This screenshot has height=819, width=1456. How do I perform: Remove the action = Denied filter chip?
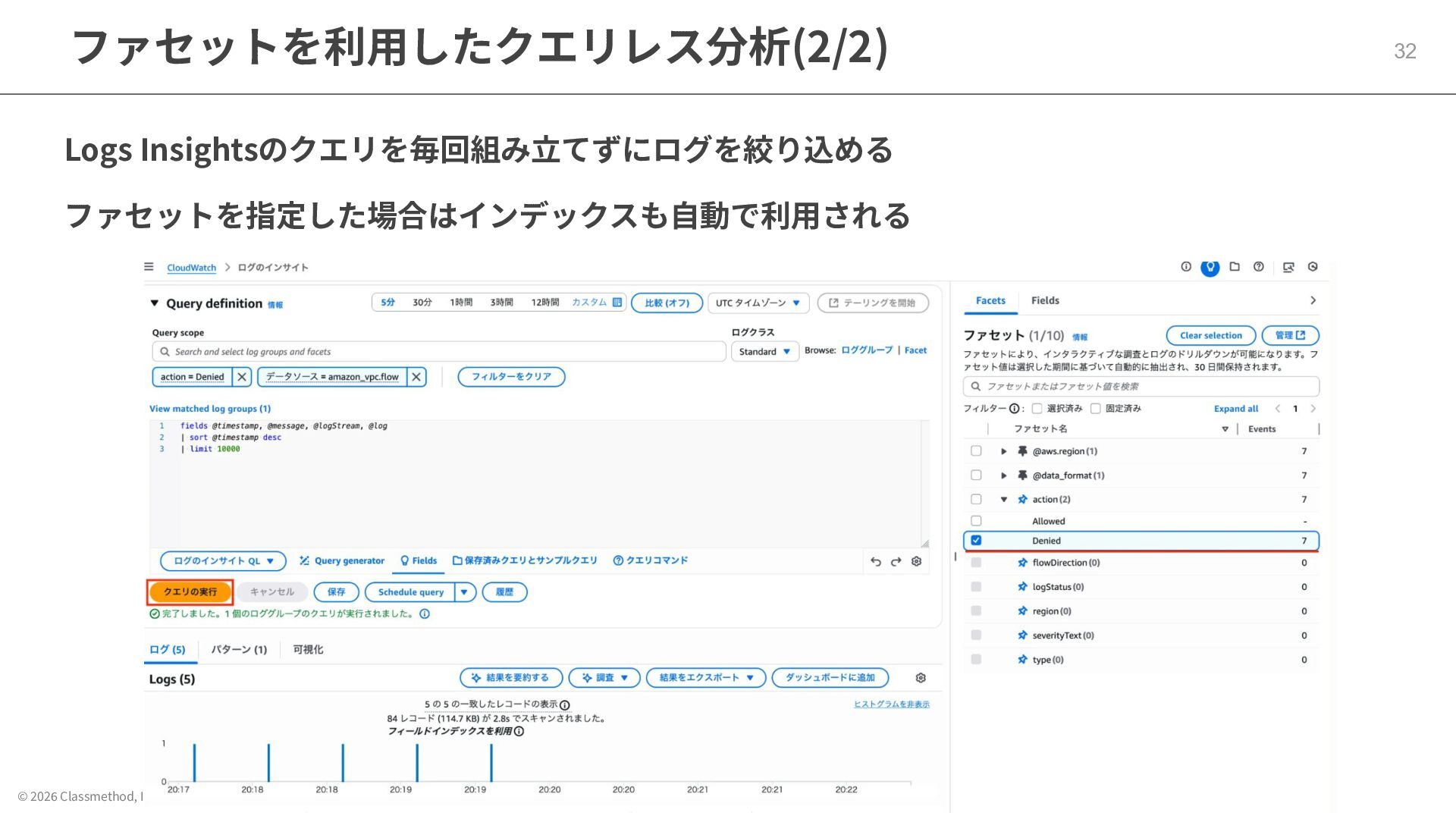(242, 377)
